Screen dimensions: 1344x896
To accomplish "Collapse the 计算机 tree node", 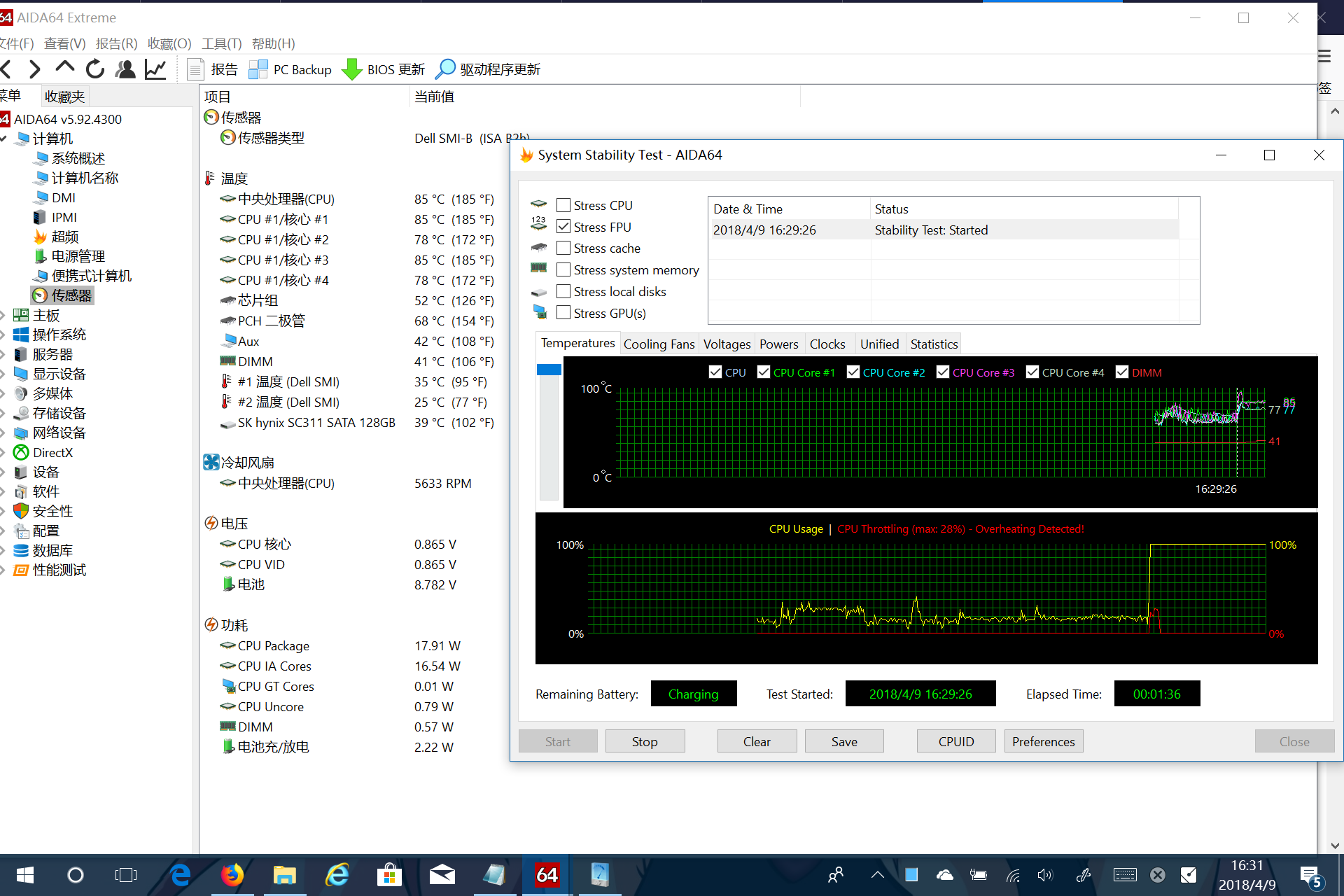I will click(4, 139).
